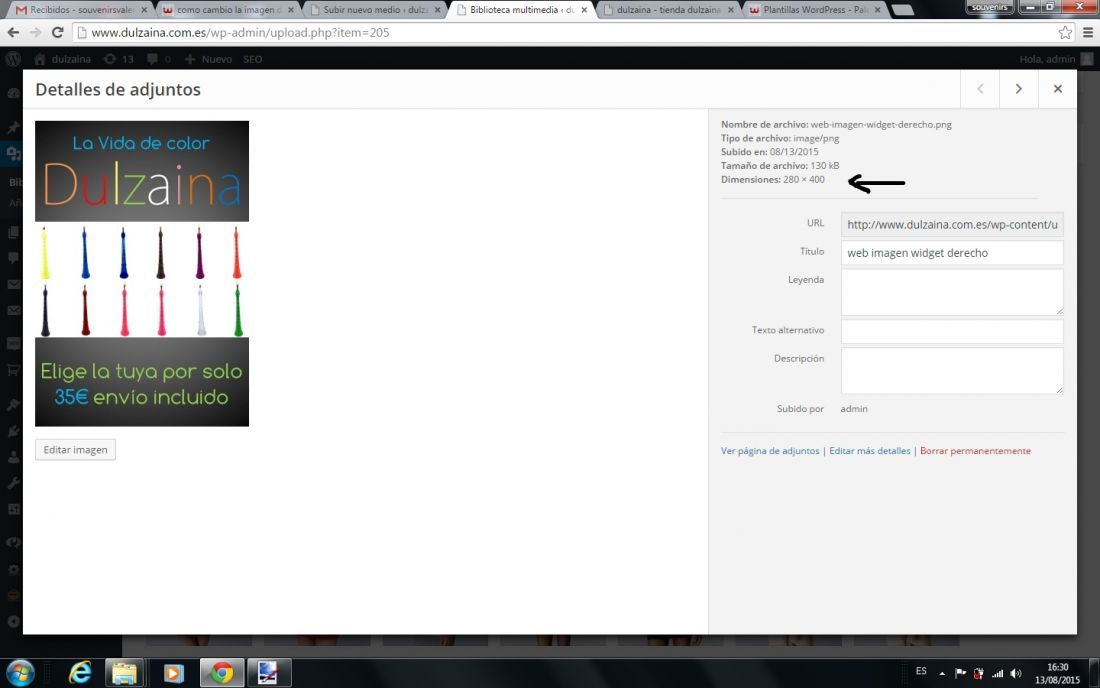Open the Nuevo menu in admin bar
Screen dimensions: 1100x688
208,59
